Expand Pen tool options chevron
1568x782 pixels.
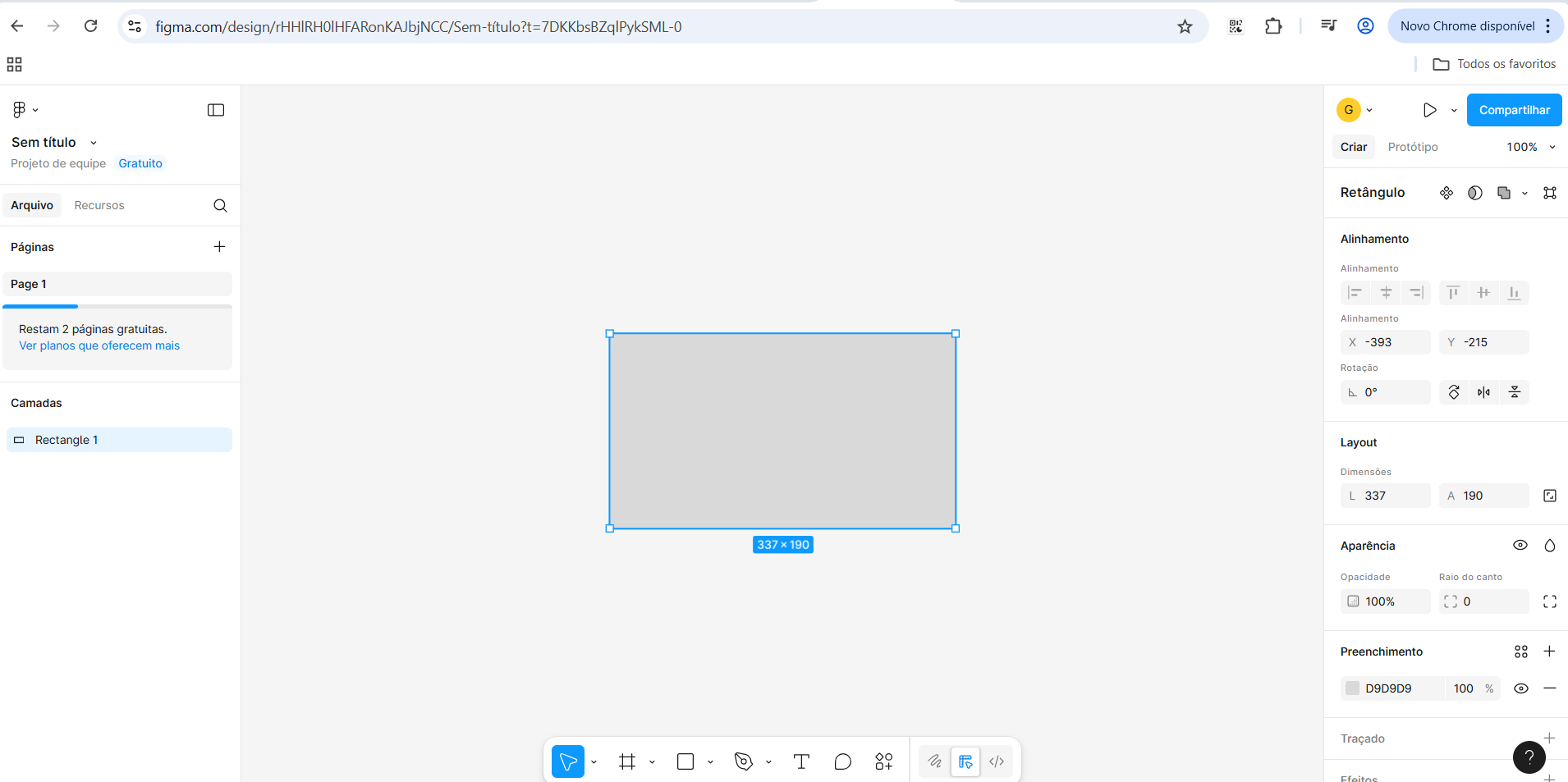click(x=768, y=761)
